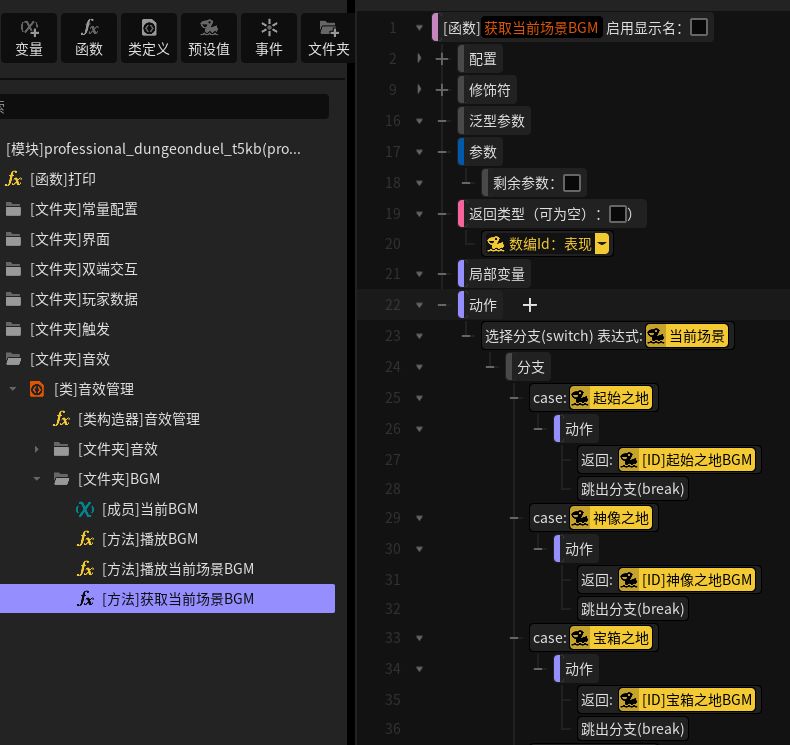Click the 事件 event toolbar icon
The image size is (790, 745).
coord(268,38)
